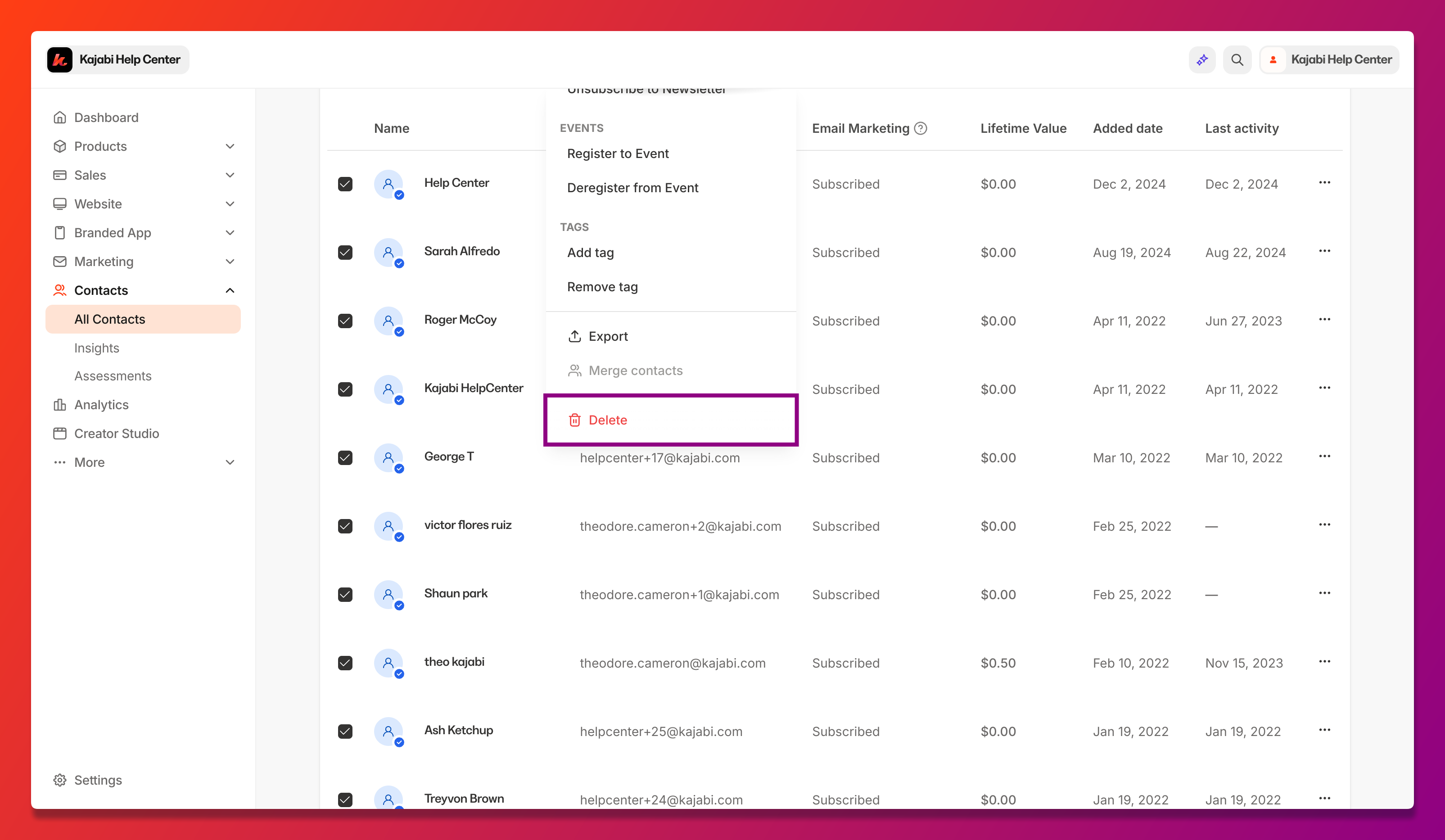Viewport: 1445px width, 840px height.
Task: Uncheck the victor flores ruiz checkbox
Action: (345, 526)
